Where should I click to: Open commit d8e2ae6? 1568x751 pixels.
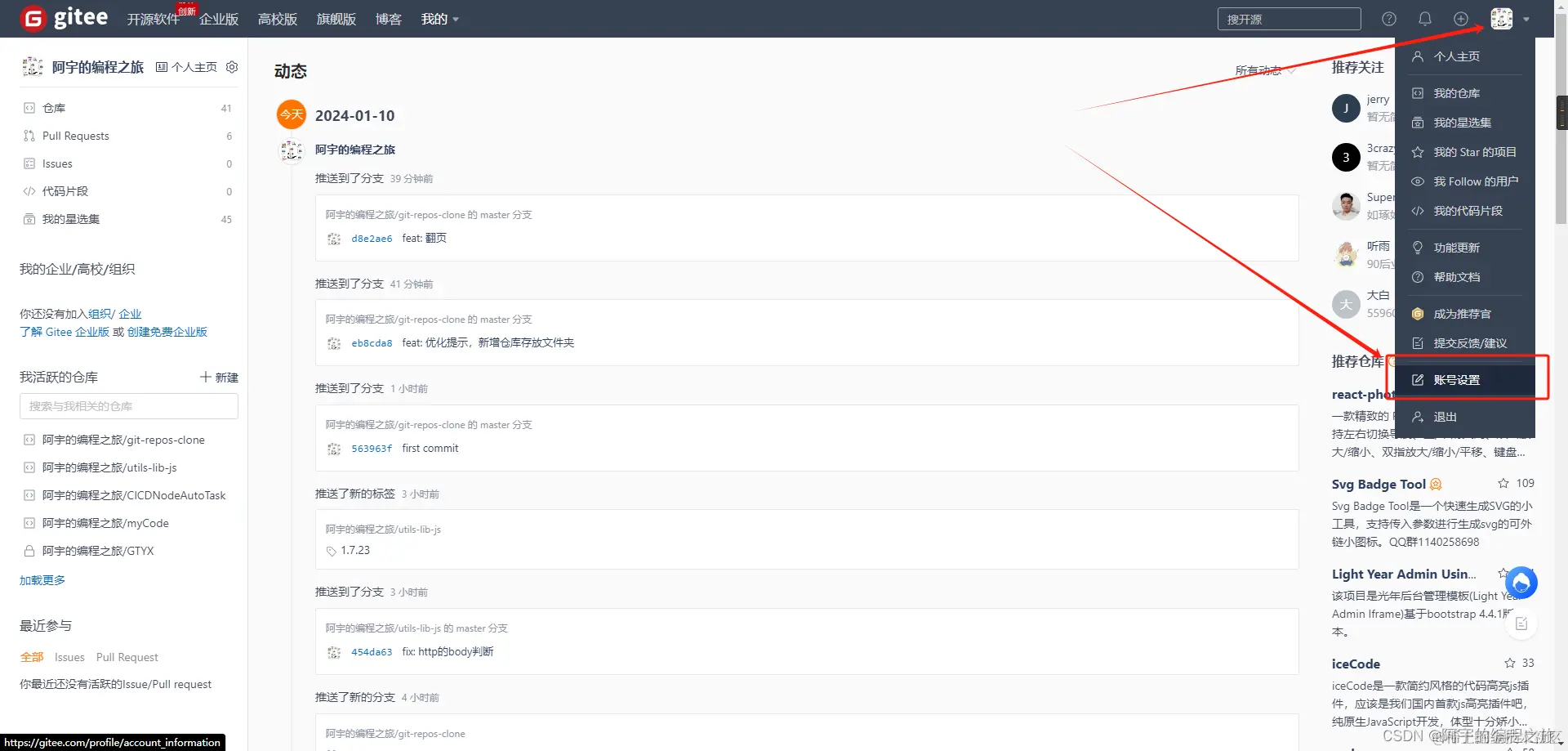[372, 239]
